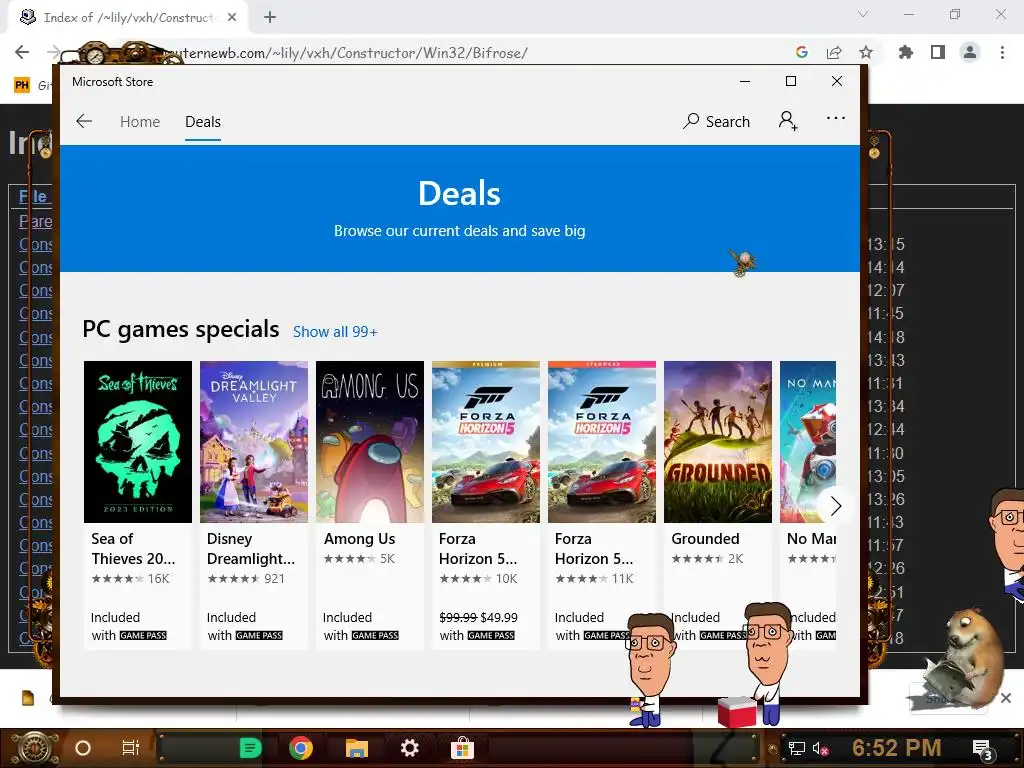This screenshot has height=768, width=1024.
Task: Open Forza Horizon 5 Premium cover
Action: click(486, 441)
